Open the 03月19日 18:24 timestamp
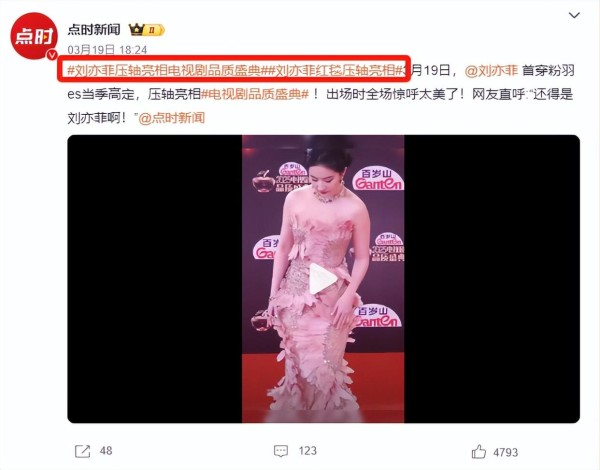This screenshot has height=470, width=600. [107, 50]
